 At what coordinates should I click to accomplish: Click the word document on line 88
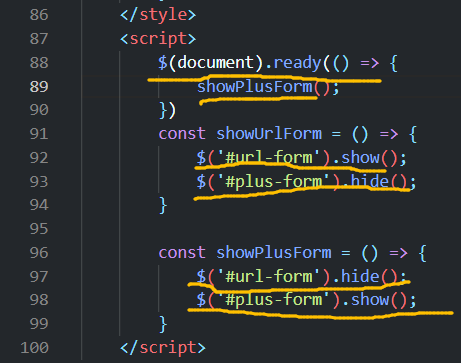[x=215, y=63]
